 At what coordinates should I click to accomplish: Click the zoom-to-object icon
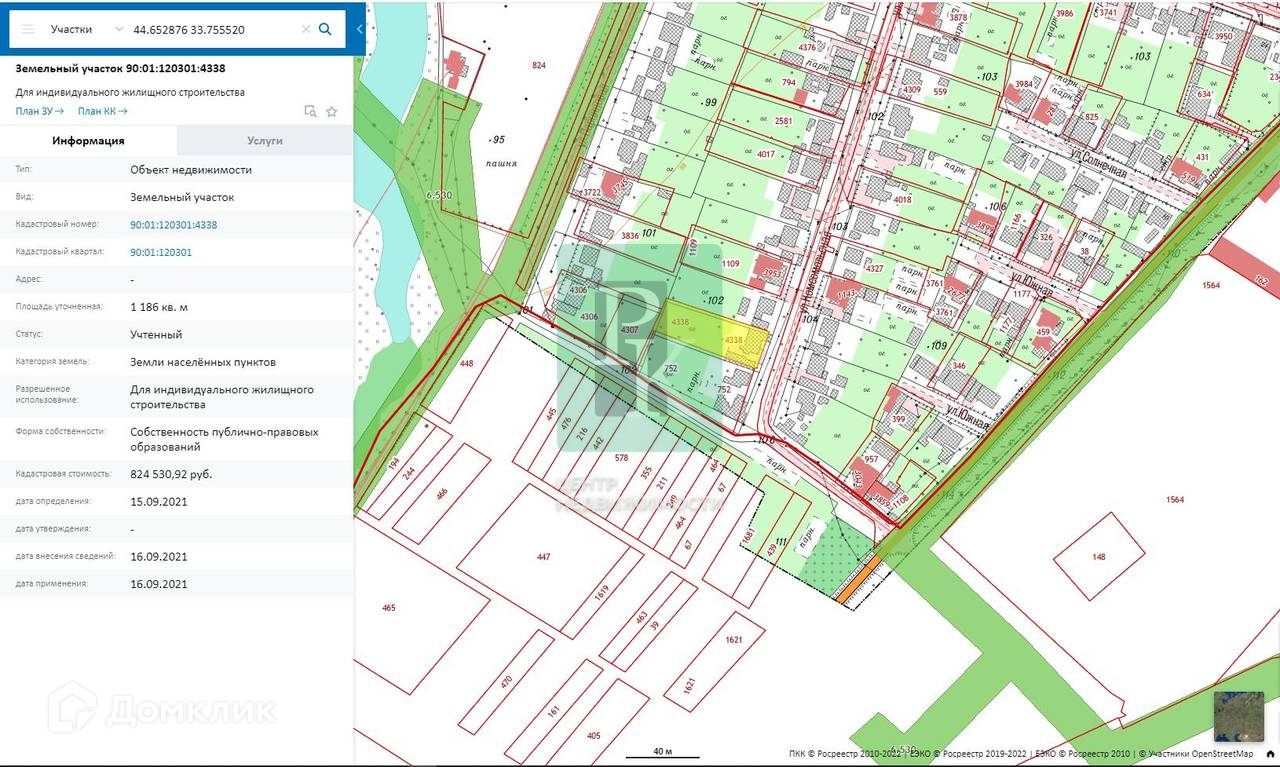(x=311, y=111)
